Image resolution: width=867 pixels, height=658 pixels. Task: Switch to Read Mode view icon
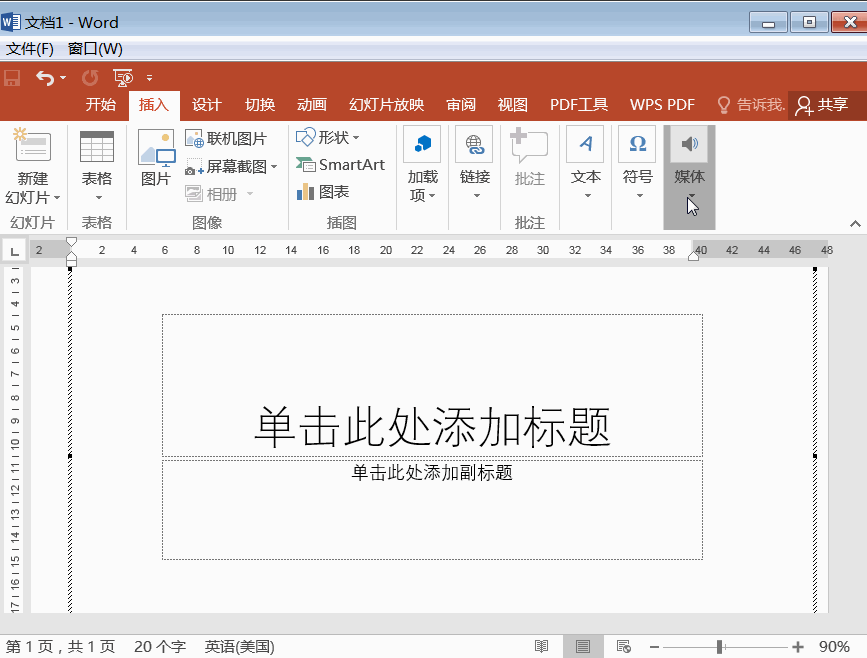point(541,646)
